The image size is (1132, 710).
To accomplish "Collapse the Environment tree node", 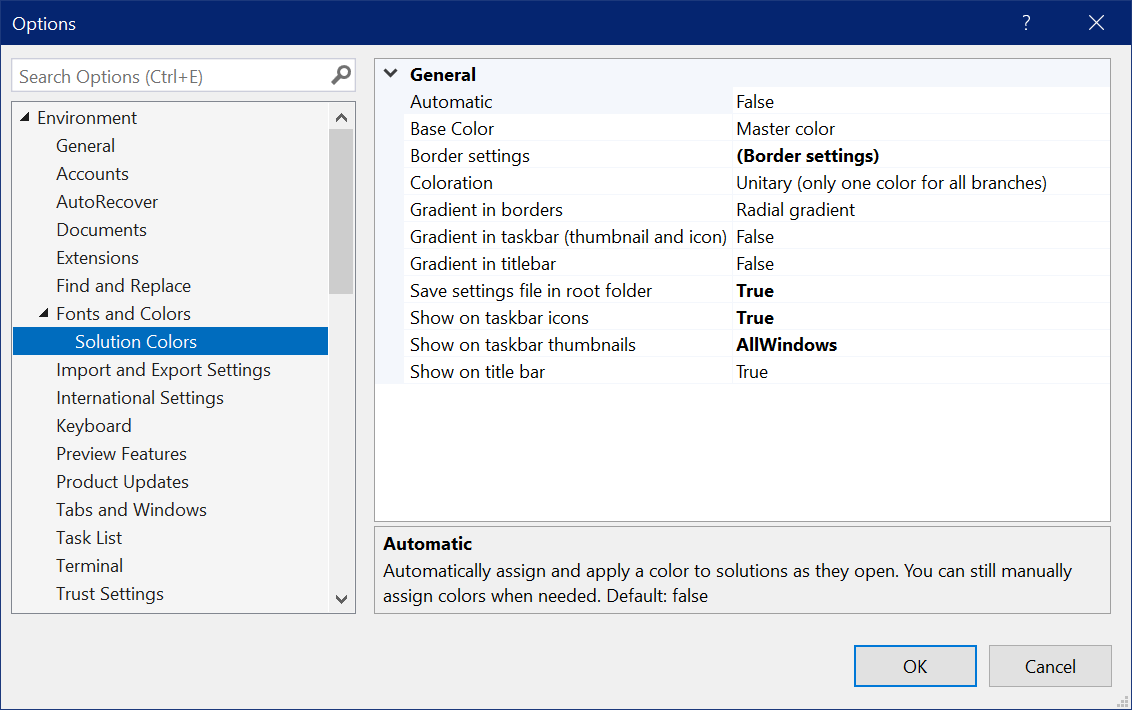I will 25,117.
